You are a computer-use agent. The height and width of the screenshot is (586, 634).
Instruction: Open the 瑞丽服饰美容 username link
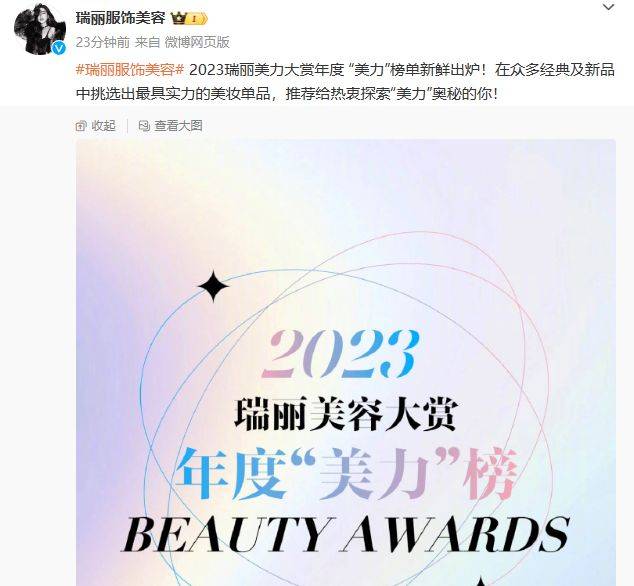(x=120, y=18)
